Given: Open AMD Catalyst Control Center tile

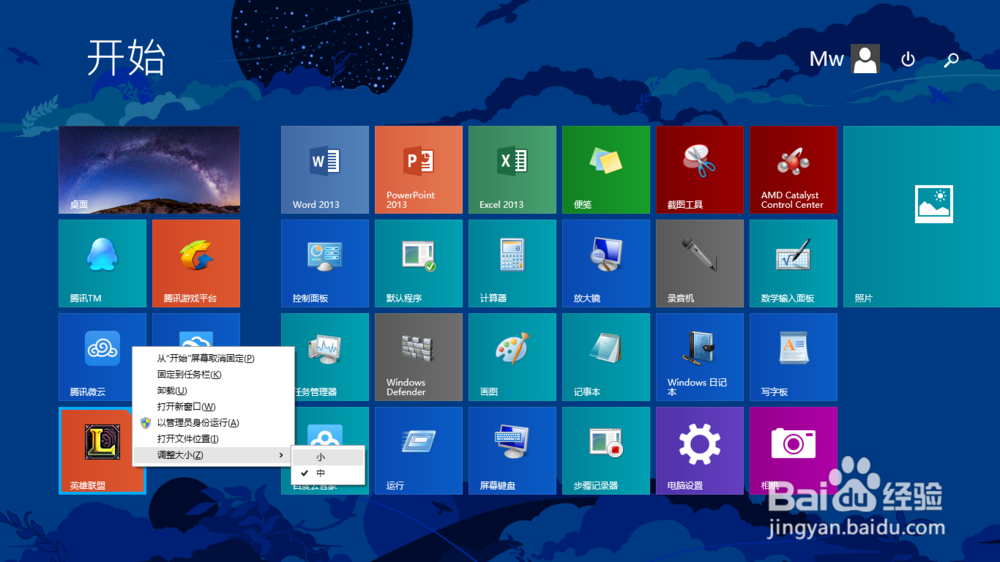Looking at the screenshot, I should tap(793, 170).
